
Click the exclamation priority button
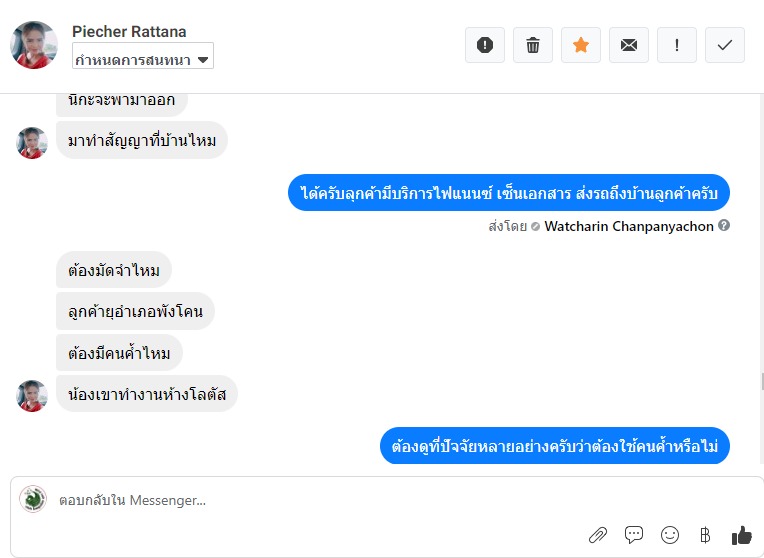(x=677, y=45)
